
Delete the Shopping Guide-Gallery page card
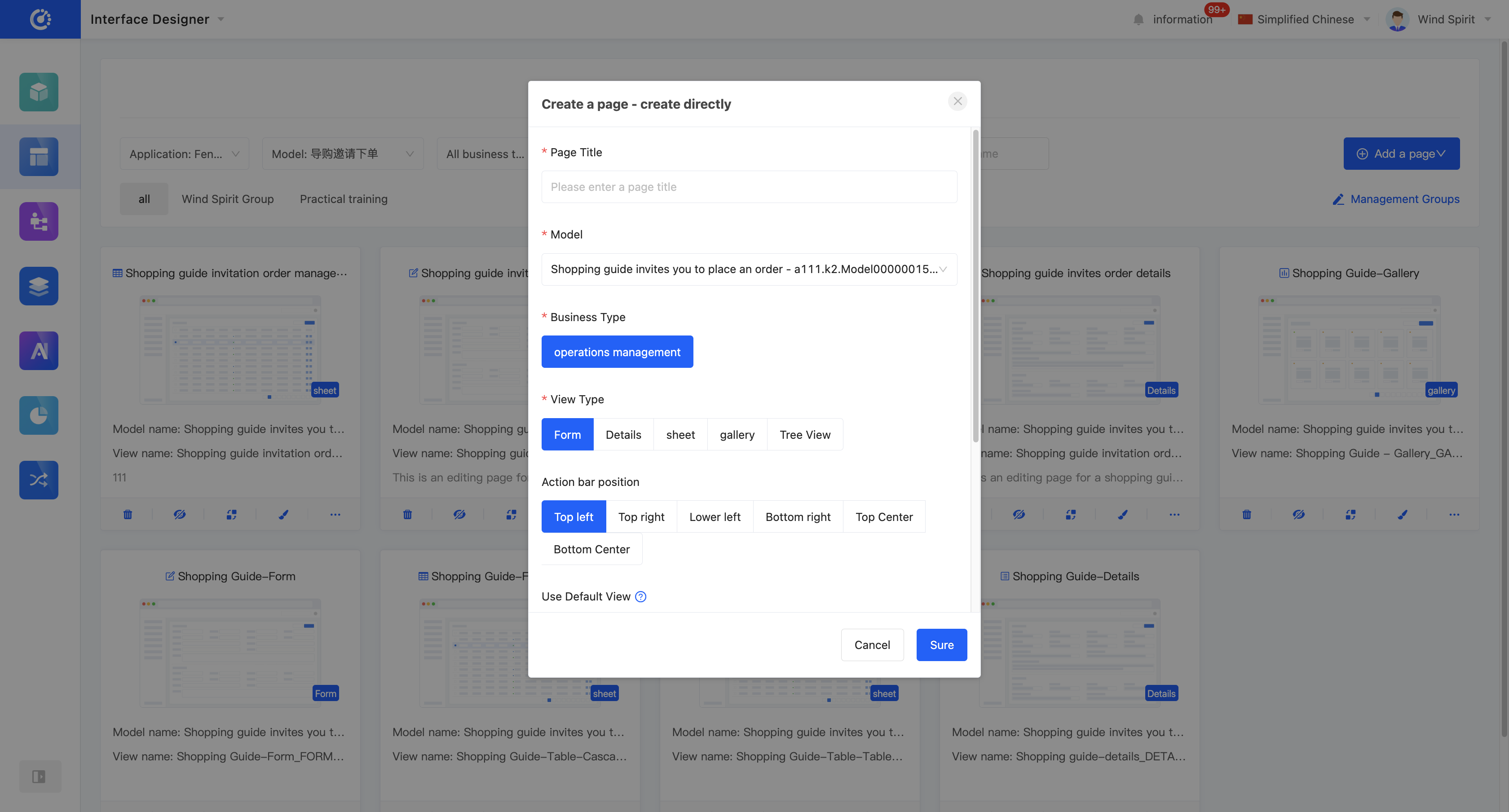point(1247,514)
